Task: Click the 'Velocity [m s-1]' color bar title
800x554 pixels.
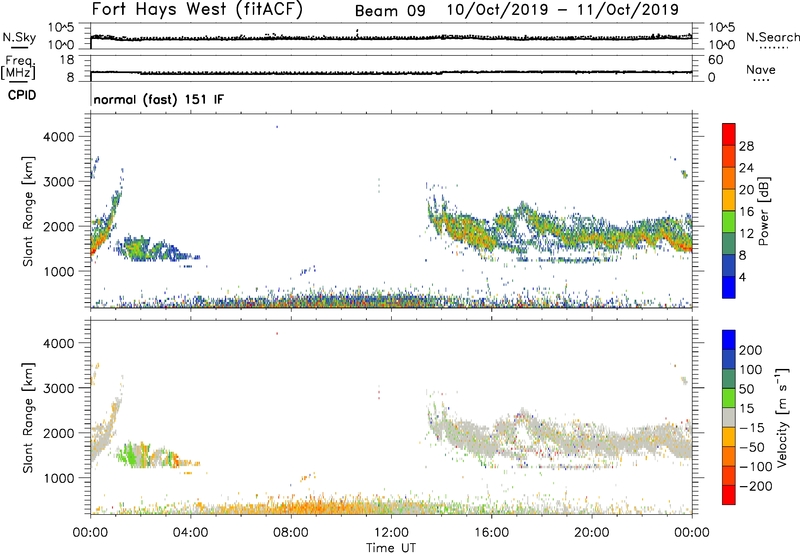Action: pos(782,417)
